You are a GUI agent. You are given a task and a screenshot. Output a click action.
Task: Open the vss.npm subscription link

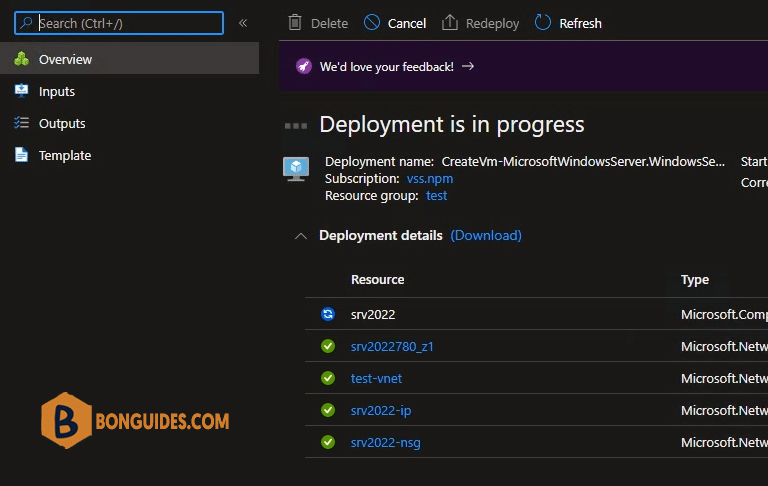(429, 178)
